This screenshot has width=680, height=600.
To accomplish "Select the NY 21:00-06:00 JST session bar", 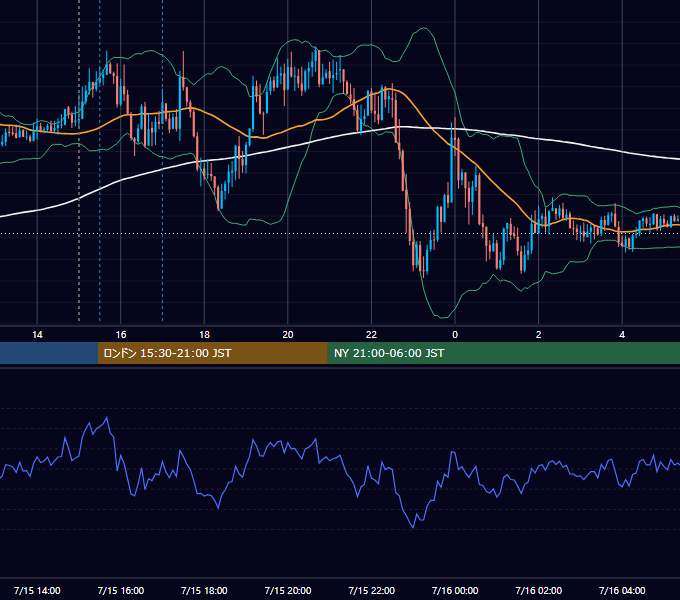I will (503, 353).
